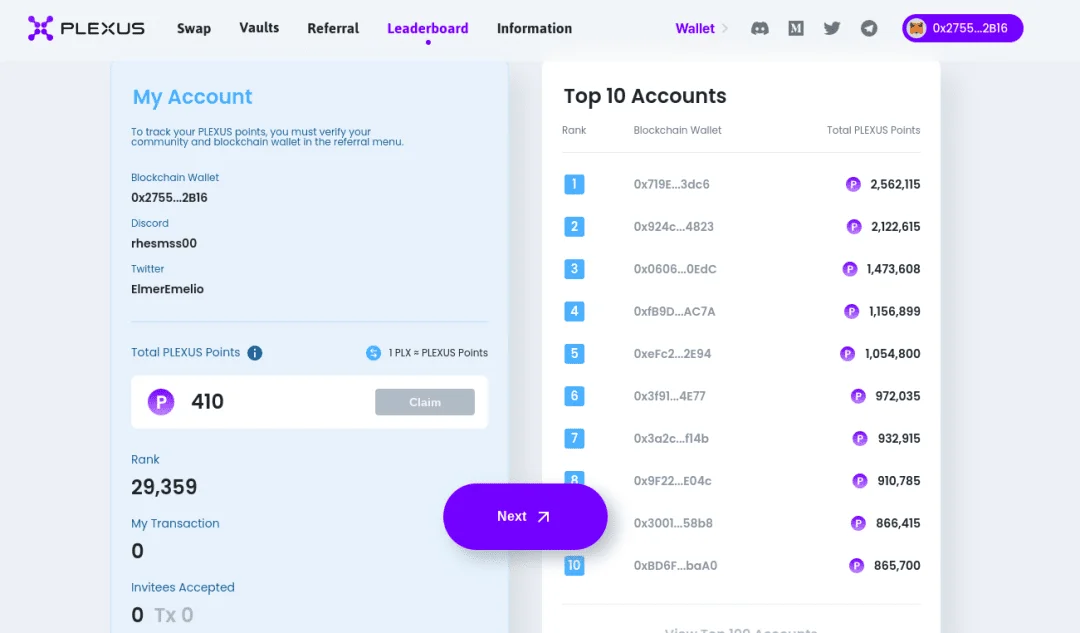Click the purple P coin icon next to 410
This screenshot has width=1080, height=633.
click(161, 402)
